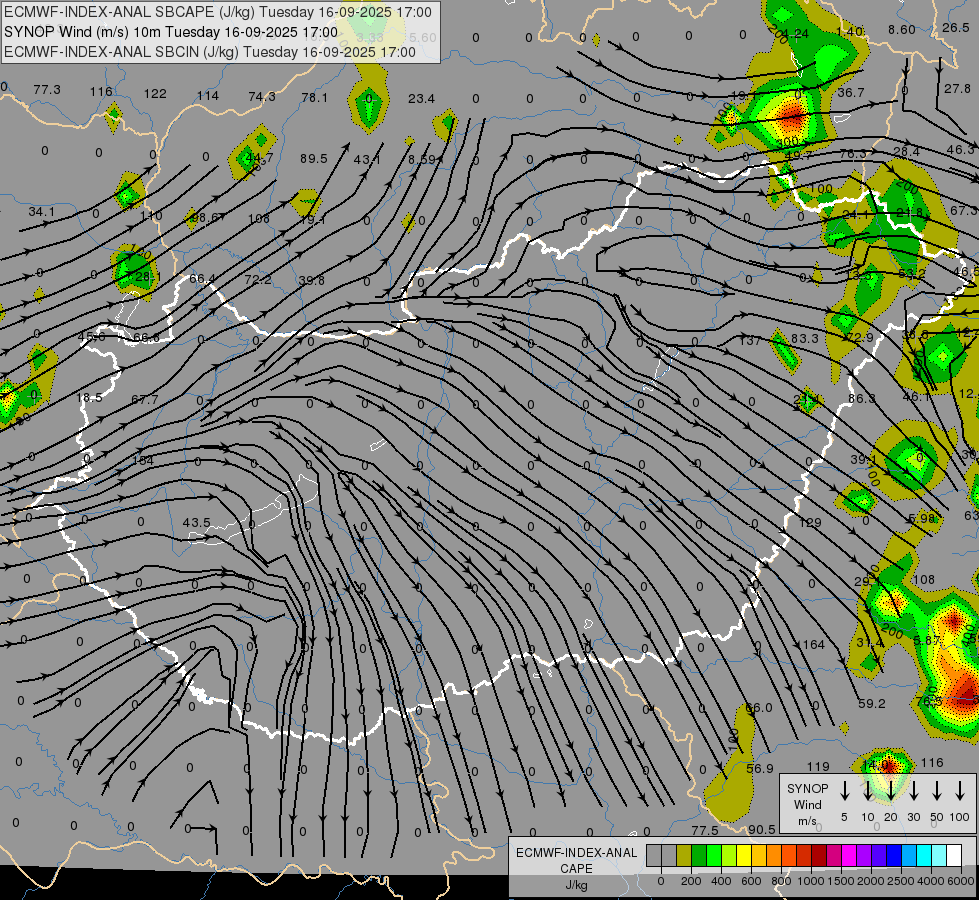Click the ECMWF-INDEX-ANAL CAPE legend label

click(x=576, y=861)
